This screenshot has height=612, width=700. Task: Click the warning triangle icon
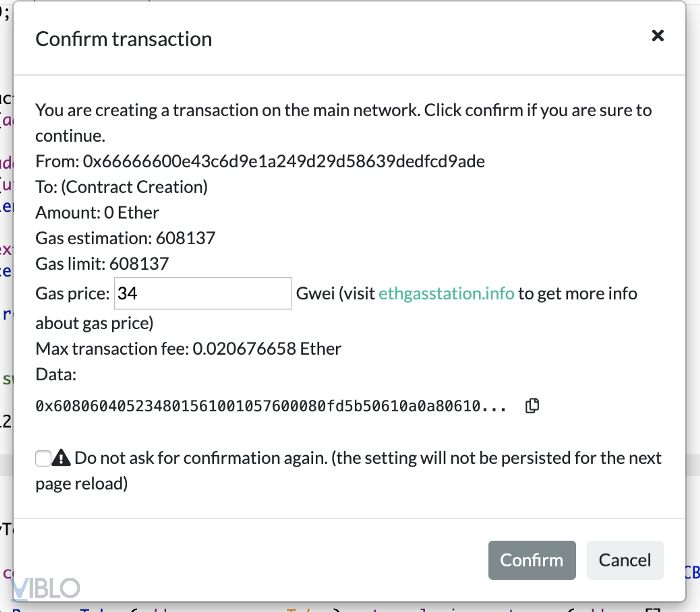(x=62, y=458)
